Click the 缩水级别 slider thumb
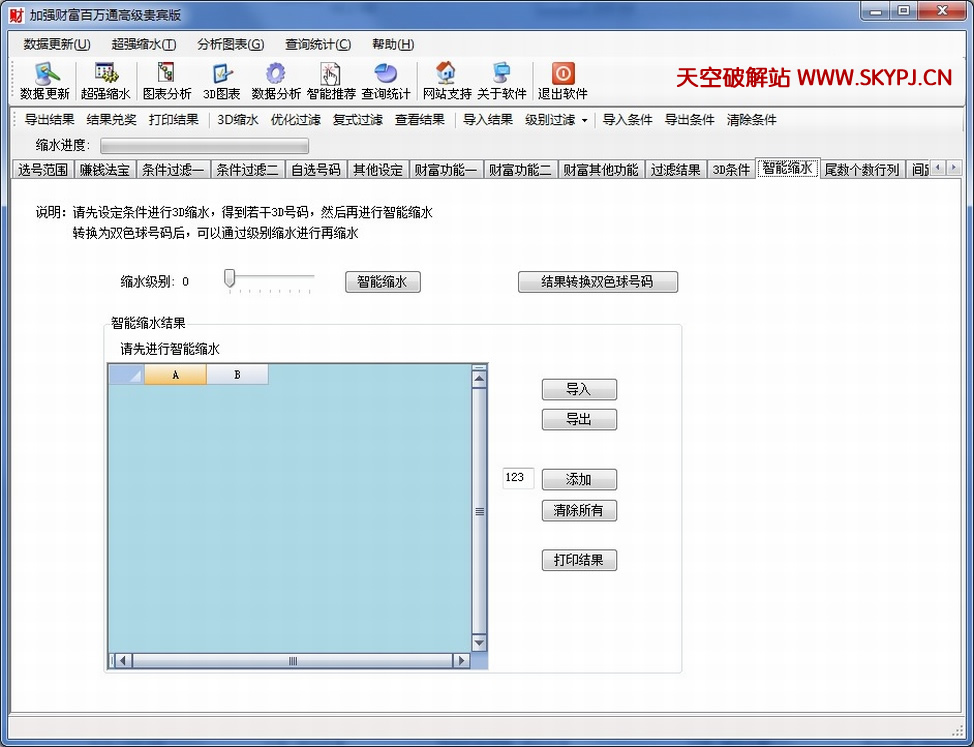 pyautogui.click(x=229, y=279)
